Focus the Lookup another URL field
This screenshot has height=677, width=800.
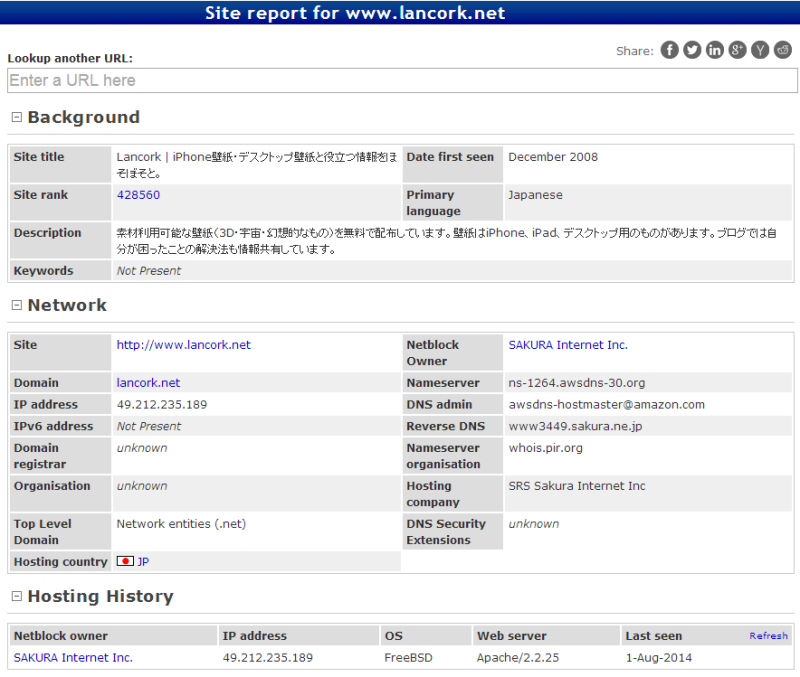pos(402,81)
